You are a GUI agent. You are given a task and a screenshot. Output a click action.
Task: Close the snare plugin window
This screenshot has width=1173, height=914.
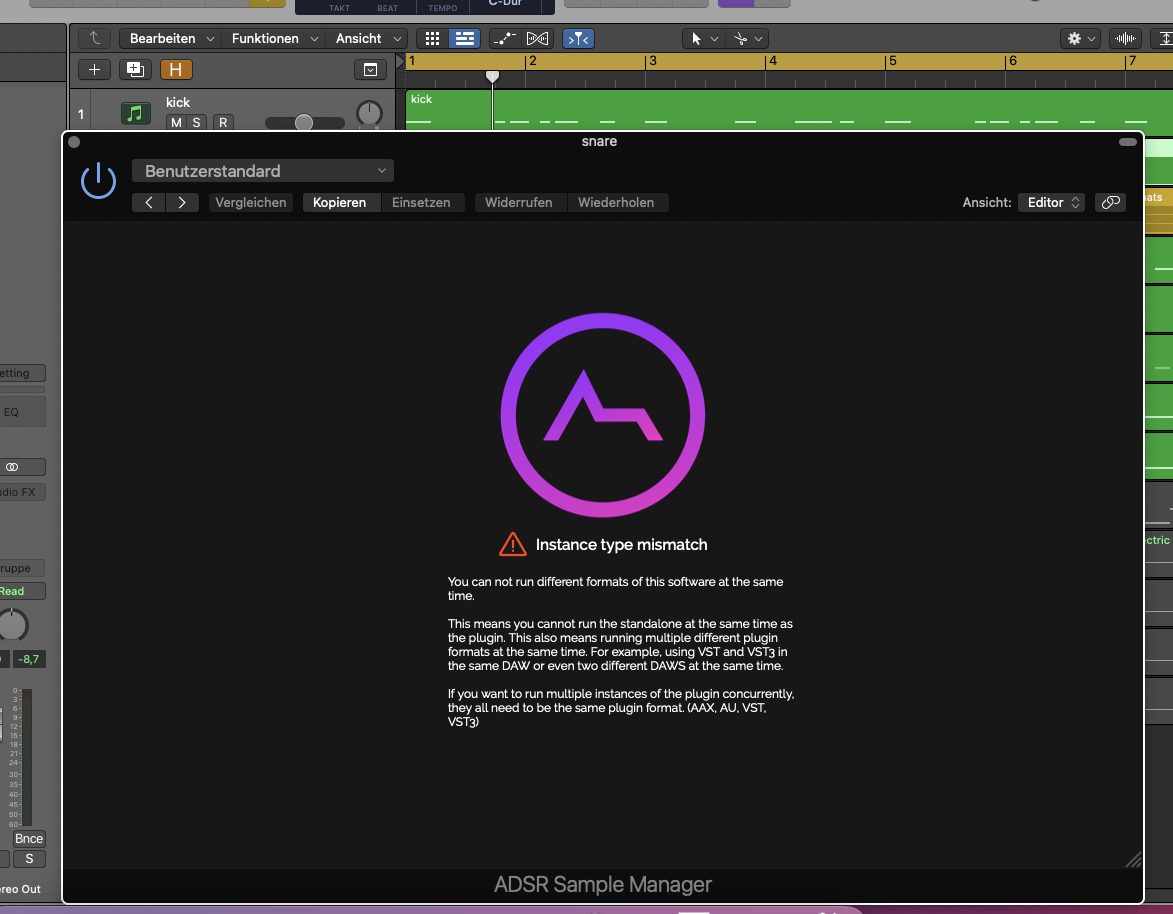74,142
